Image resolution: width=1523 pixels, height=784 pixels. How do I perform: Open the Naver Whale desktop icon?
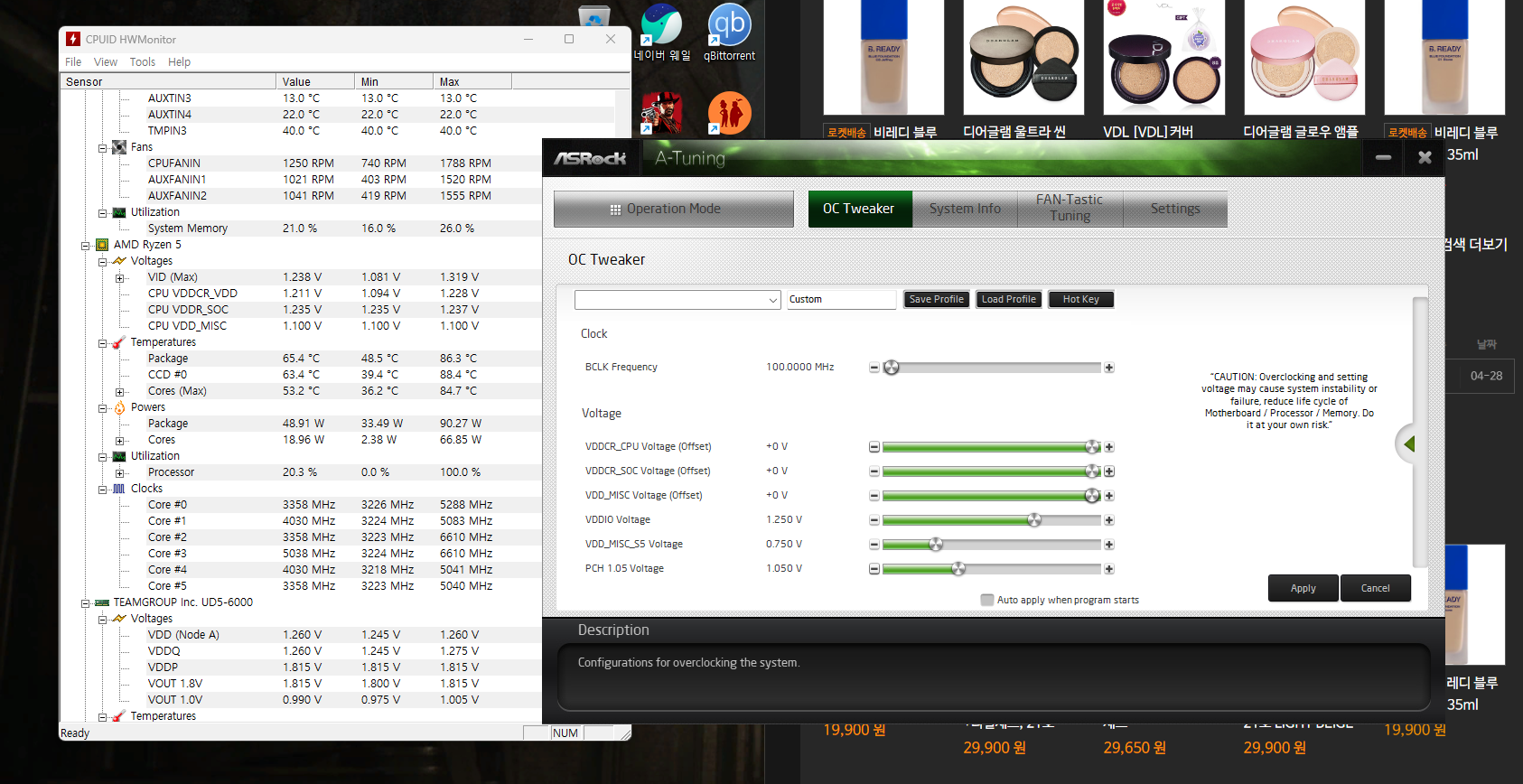click(x=661, y=32)
